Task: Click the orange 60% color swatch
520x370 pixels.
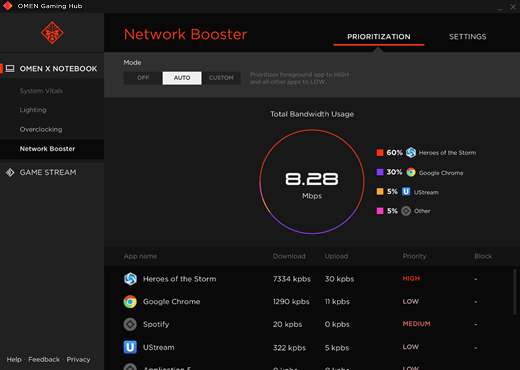Action: click(x=380, y=153)
